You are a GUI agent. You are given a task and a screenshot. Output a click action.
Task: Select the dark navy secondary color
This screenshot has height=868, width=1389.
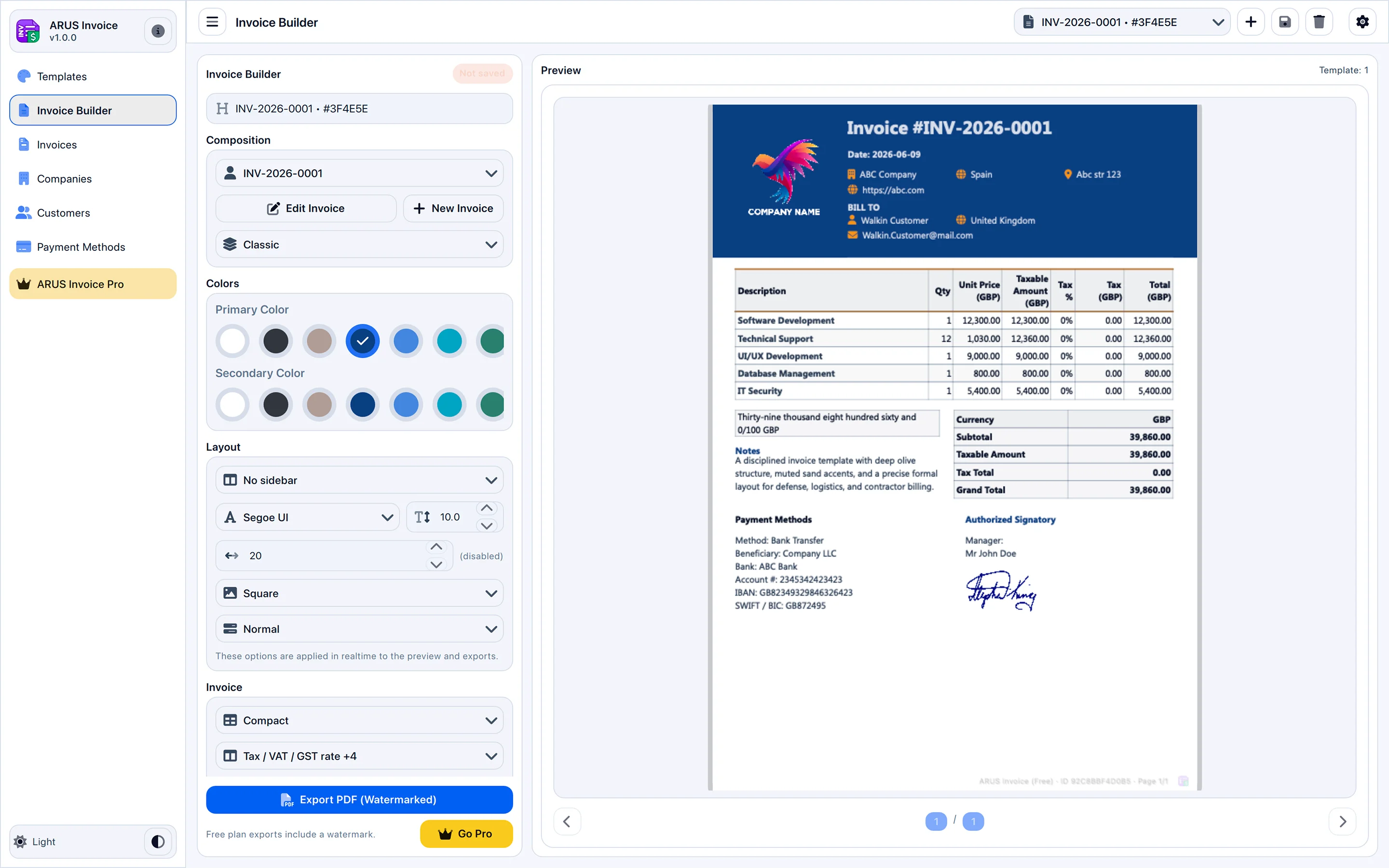tap(362, 404)
